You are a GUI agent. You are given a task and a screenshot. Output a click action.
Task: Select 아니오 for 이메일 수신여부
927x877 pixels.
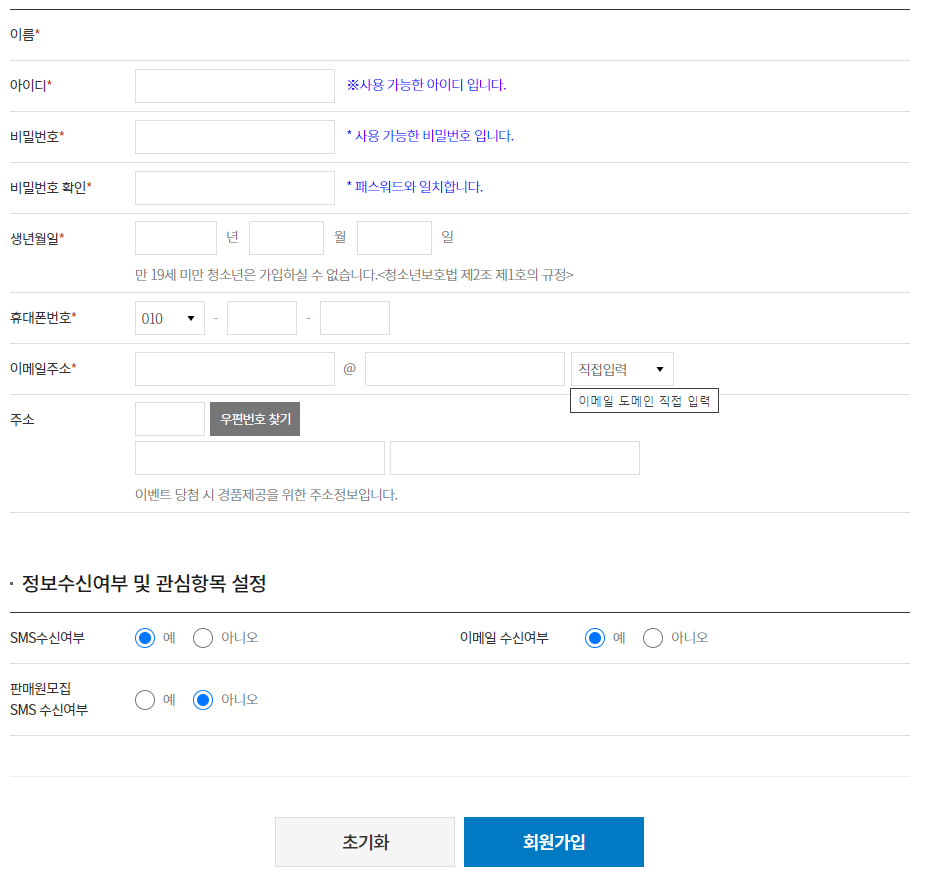click(x=653, y=638)
